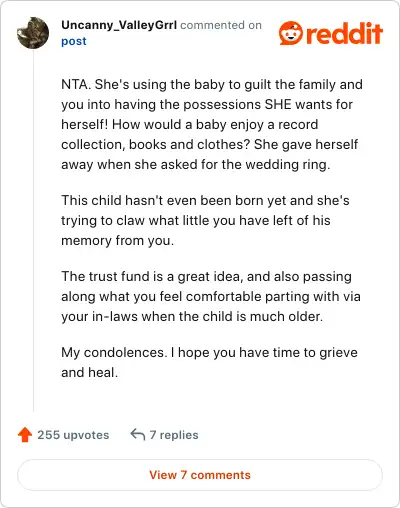Click the words "trust fund" in comment

pyautogui.click(x=118, y=276)
